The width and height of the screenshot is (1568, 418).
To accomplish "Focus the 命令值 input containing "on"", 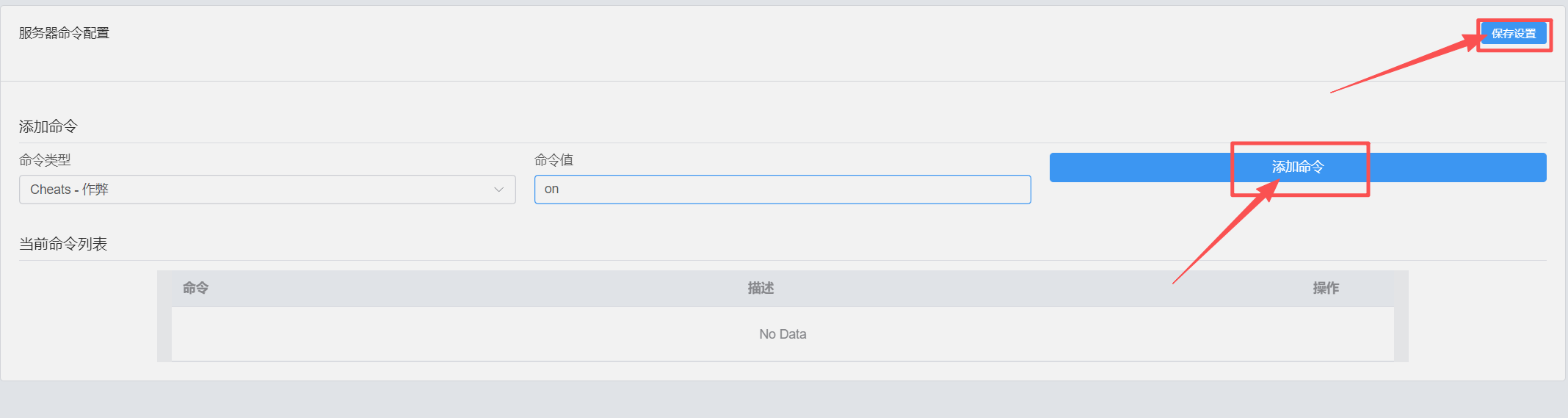I will pyautogui.click(x=783, y=190).
